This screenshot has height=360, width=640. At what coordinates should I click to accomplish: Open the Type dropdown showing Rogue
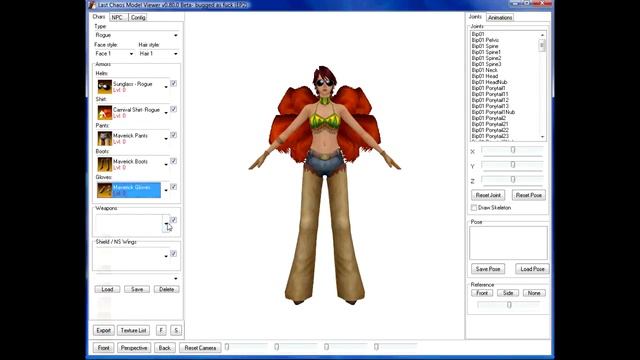(x=136, y=35)
